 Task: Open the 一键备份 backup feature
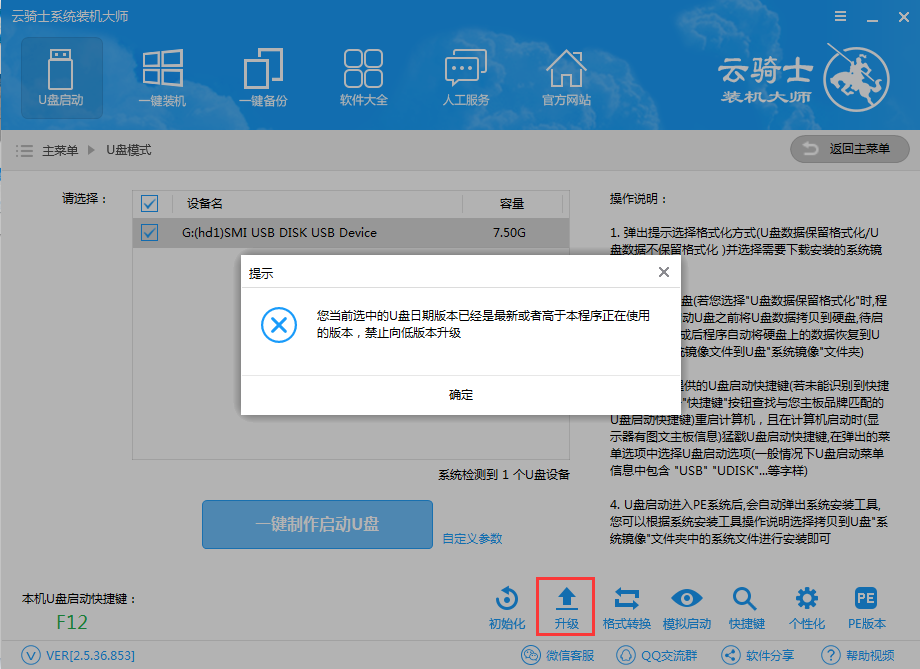click(262, 77)
